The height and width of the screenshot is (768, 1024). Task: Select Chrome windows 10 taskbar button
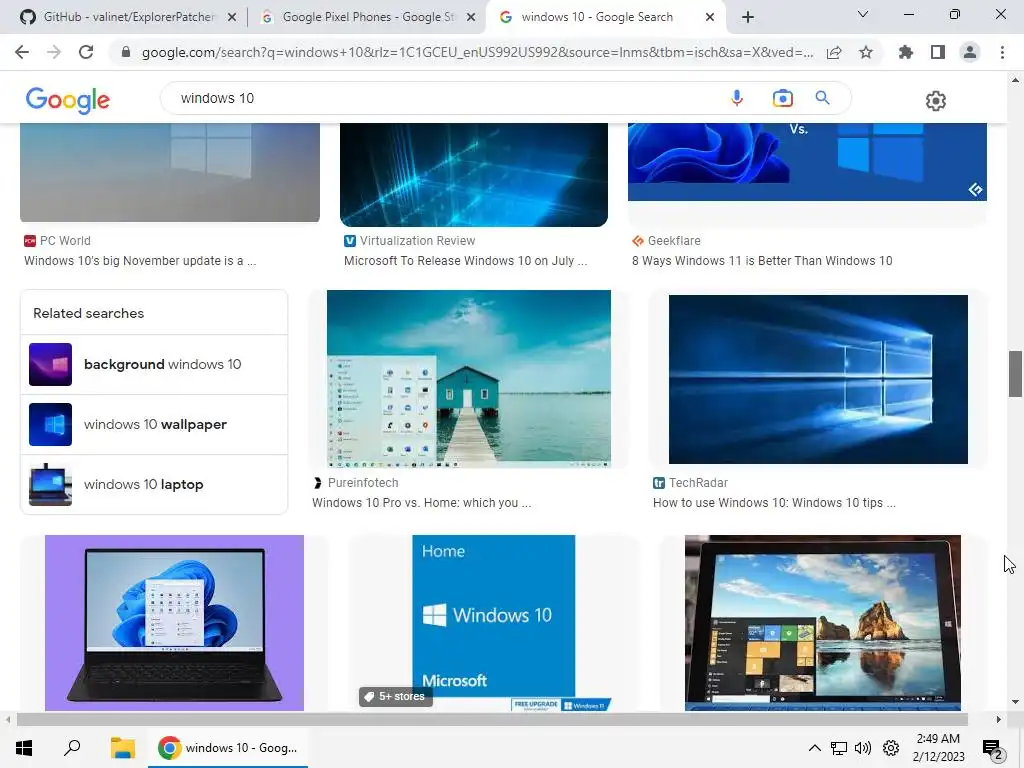(x=228, y=748)
